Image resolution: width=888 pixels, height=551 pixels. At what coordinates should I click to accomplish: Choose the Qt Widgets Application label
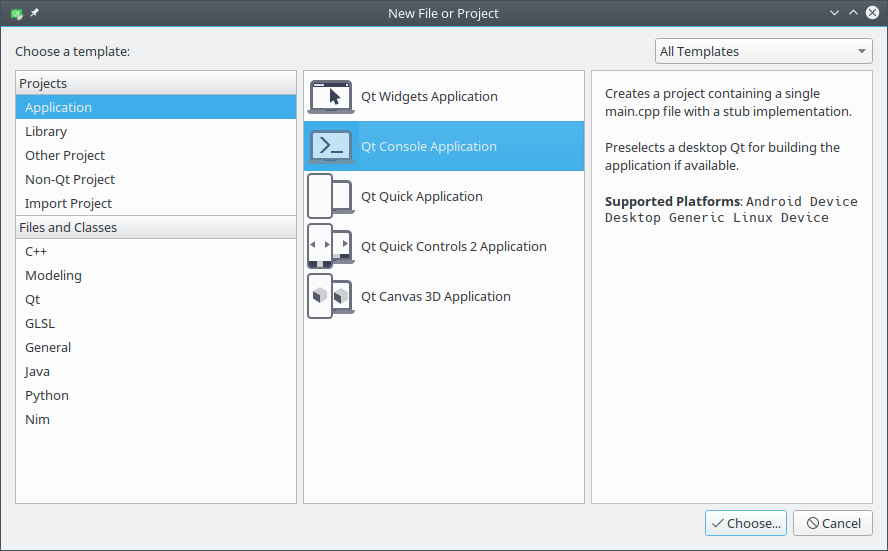pos(429,96)
